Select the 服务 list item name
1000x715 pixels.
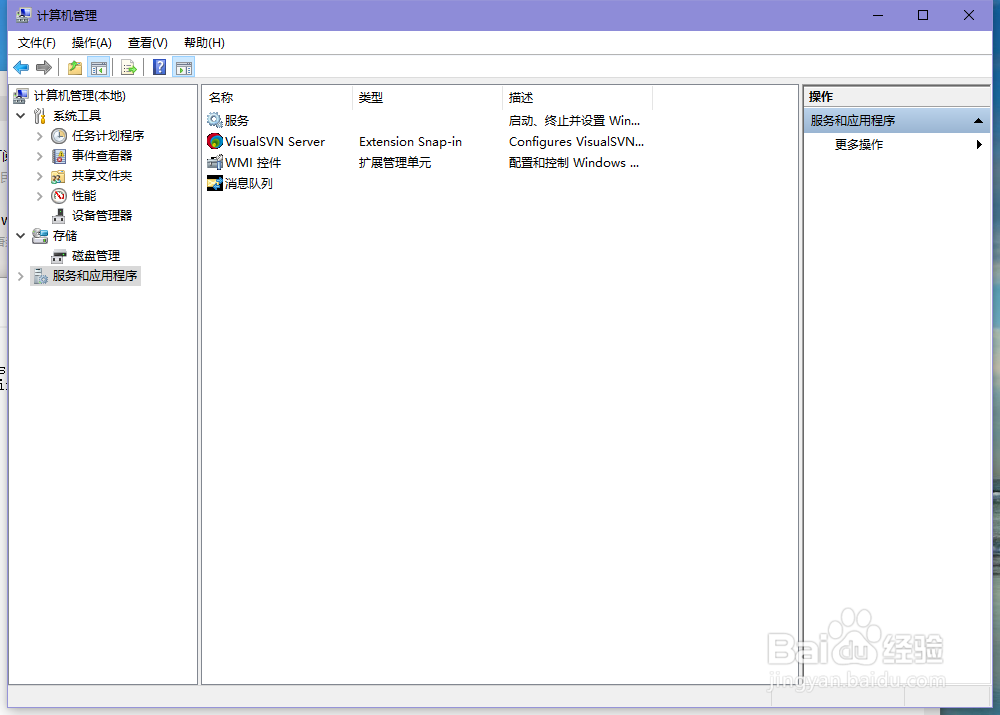[x=237, y=121]
